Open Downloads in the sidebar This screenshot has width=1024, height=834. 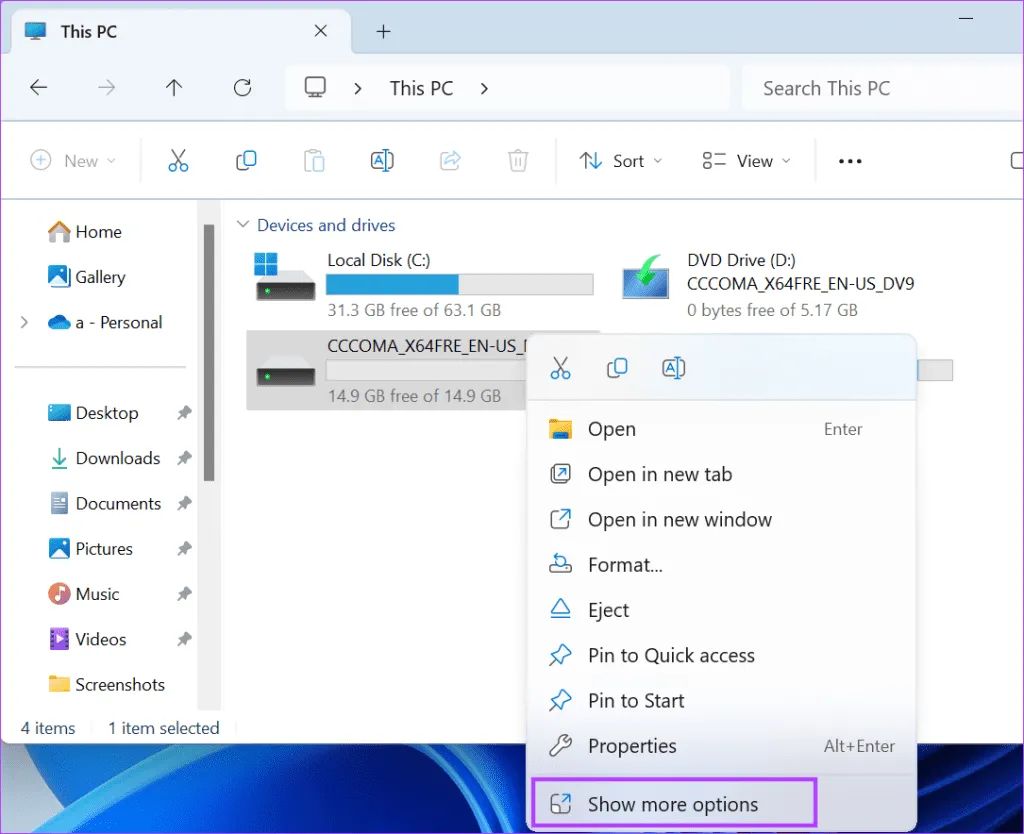(117, 458)
